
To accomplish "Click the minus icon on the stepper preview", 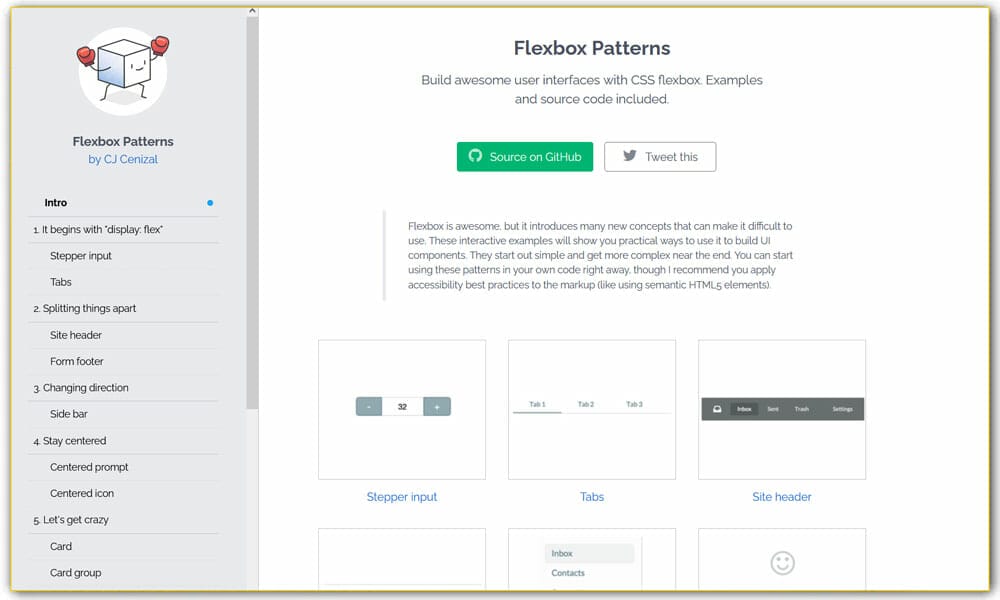I will [x=369, y=406].
